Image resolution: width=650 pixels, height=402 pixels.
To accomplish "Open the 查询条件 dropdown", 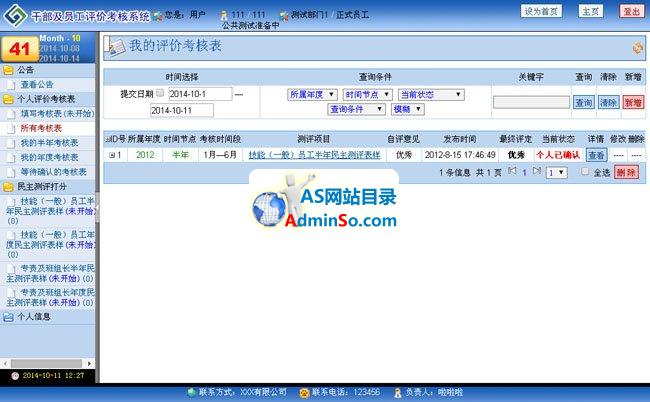I will pos(357,109).
